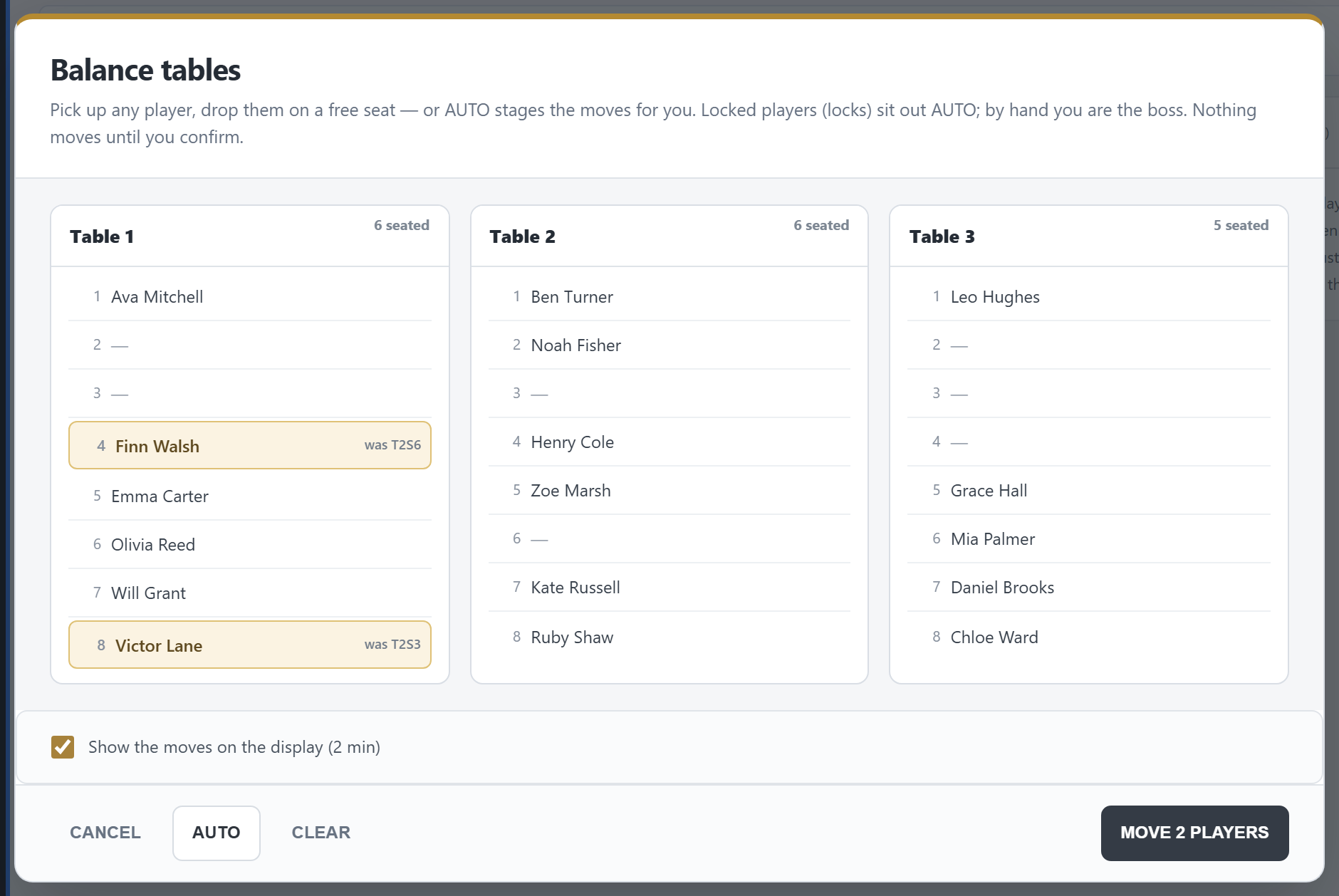This screenshot has width=1339, height=896.
Task: Click the CANCEL button
Action: (x=105, y=833)
